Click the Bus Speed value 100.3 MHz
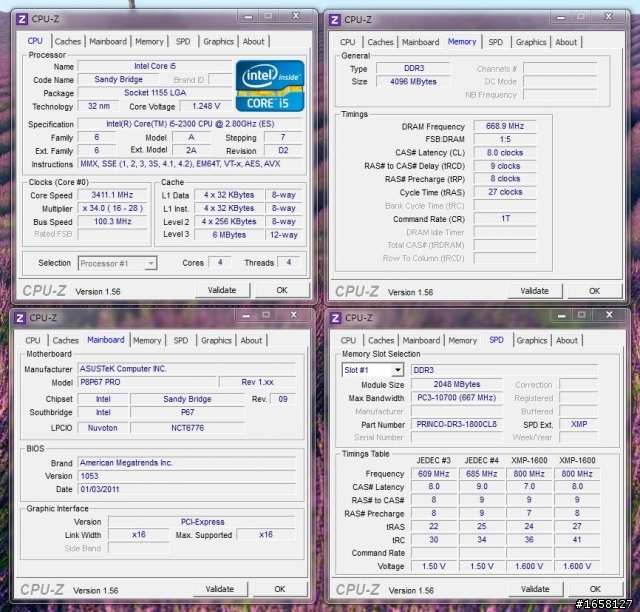 pos(112,221)
